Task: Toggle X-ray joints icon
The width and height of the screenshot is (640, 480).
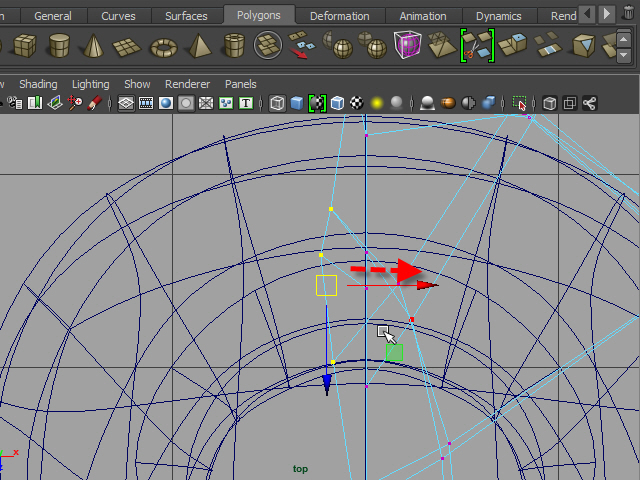Action: [590, 103]
